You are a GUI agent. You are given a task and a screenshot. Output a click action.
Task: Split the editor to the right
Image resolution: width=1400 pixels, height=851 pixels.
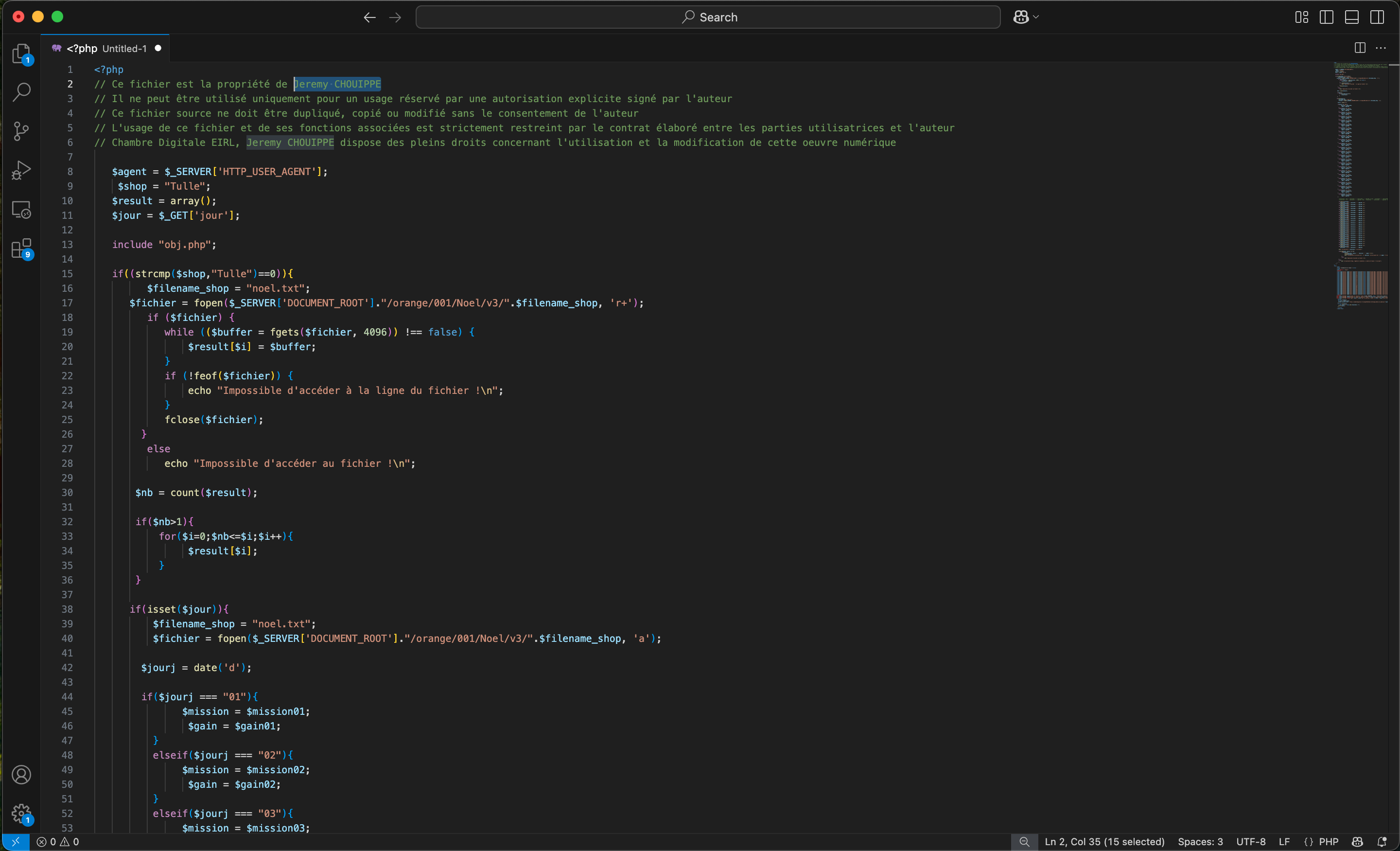[1360, 48]
